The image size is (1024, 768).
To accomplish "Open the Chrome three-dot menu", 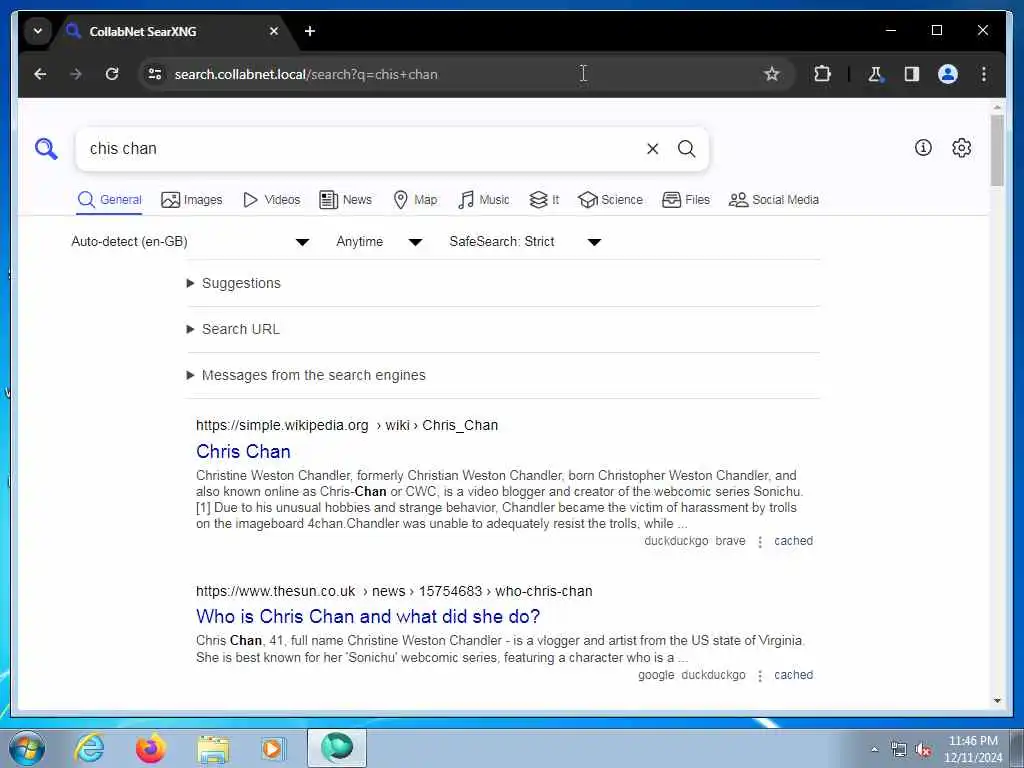I will [984, 74].
